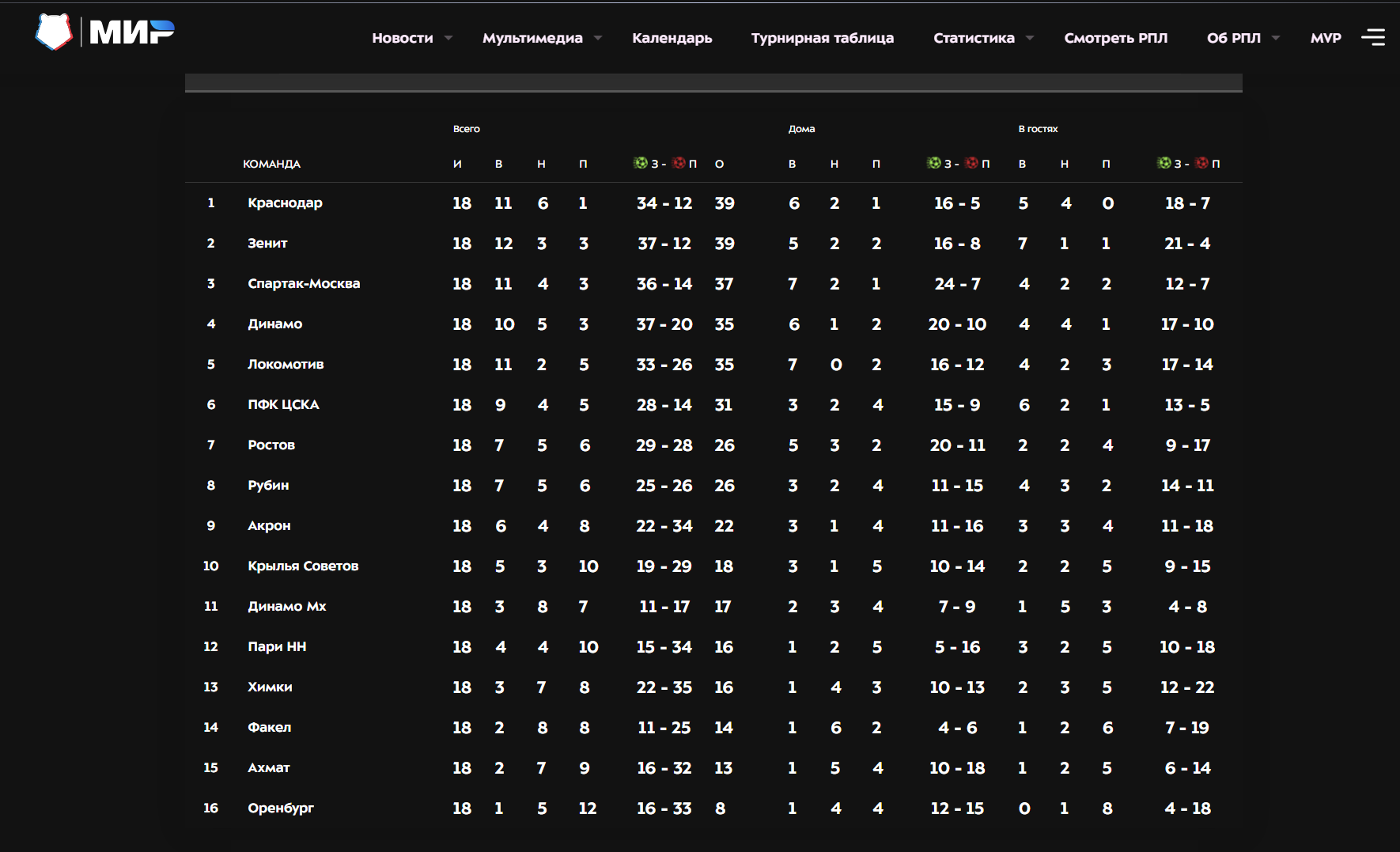This screenshot has height=852, width=1400.
Task: Click Динамо's overall score 37 - 20
Action: coord(664,324)
